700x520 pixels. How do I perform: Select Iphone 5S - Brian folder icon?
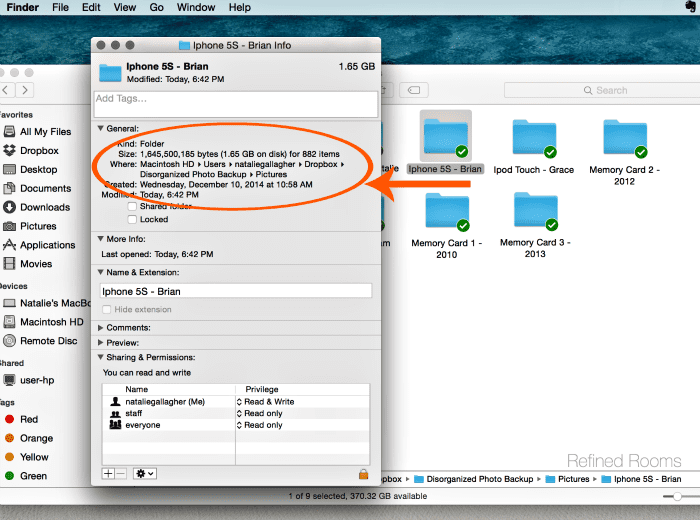[446, 136]
